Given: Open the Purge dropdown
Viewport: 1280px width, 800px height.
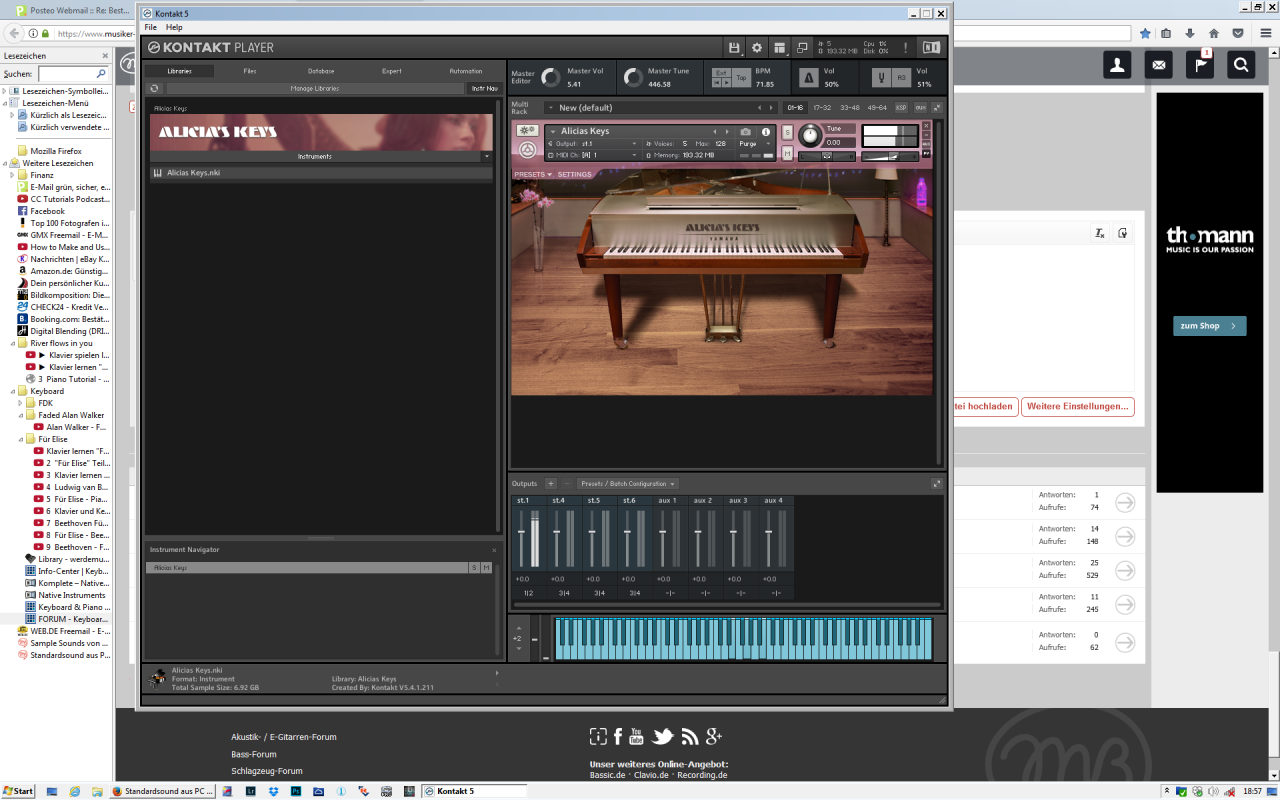Looking at the screenshot, I should (755, 144).
